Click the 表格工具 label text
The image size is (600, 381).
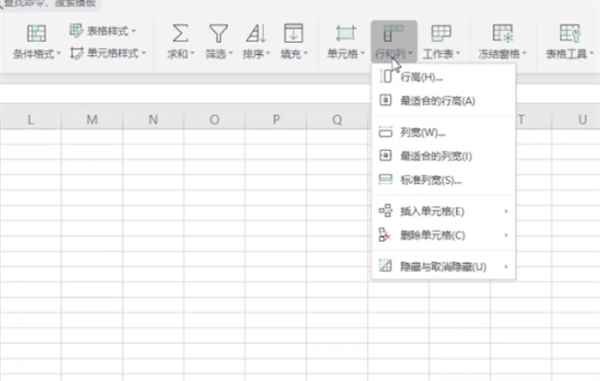pos(566,54)
